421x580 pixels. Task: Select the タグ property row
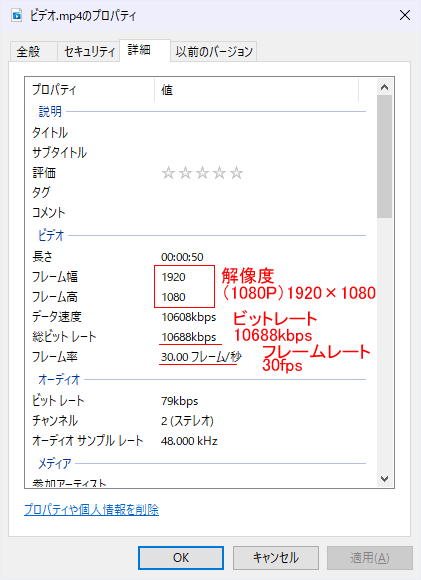click(x=199, y=193)
